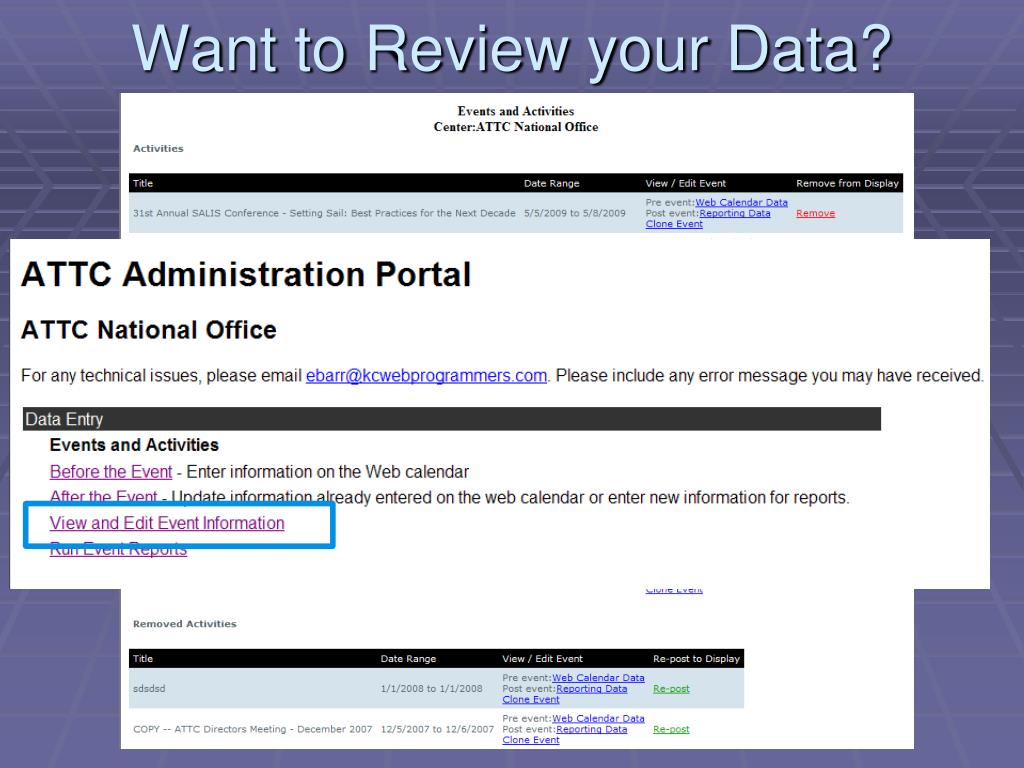Open the View and Edit Event Information link

click(167, 523)
